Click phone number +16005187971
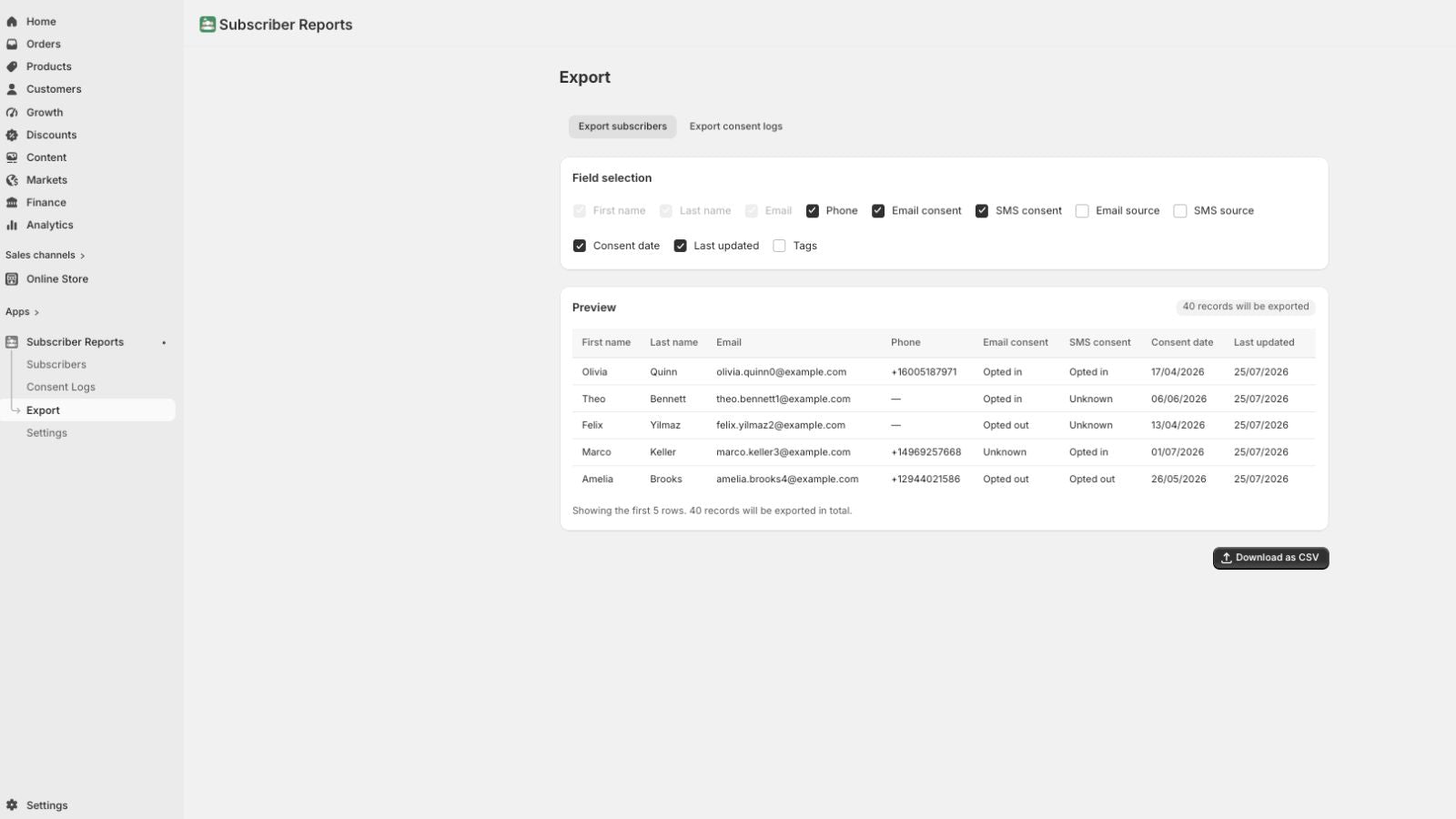The height and width of the screenshot is (819, 1456). (x=924, y=372)
